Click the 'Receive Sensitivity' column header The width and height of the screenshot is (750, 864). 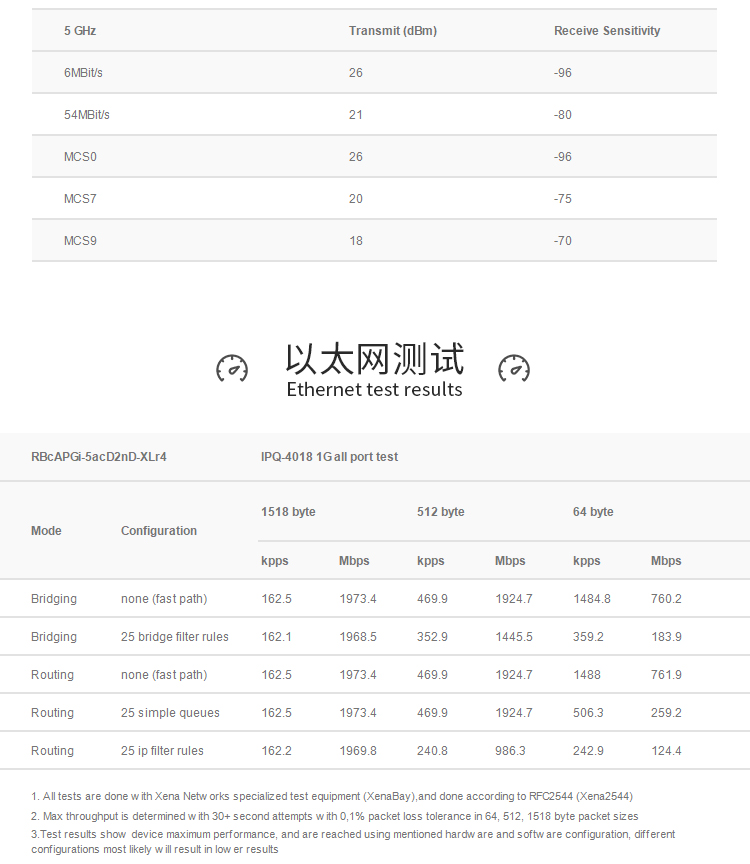[x=607, y=31]
